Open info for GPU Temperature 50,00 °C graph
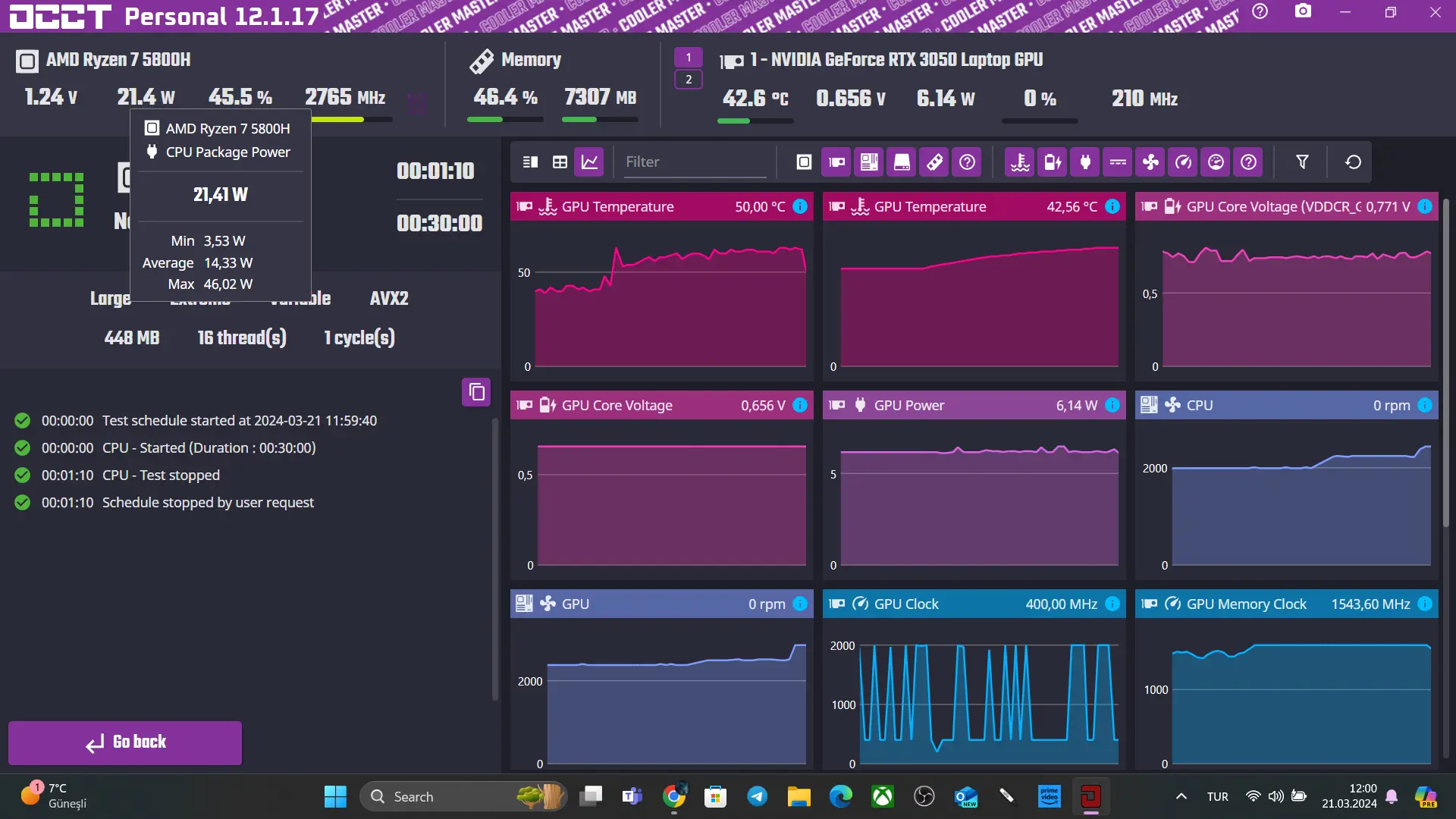The width and height of the screenshot is (1456, 819). (800, 206)
